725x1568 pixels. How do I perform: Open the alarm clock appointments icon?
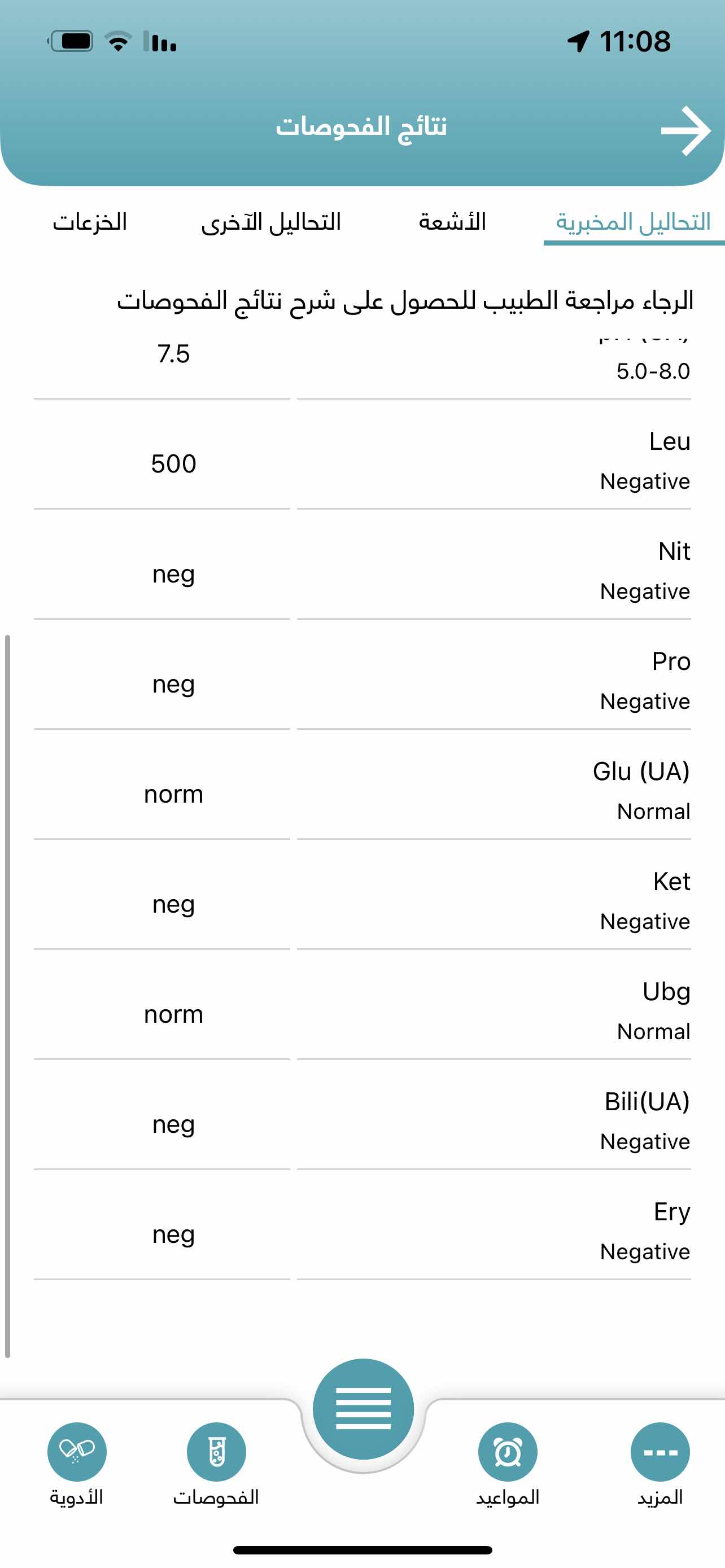click(508, 1451)
